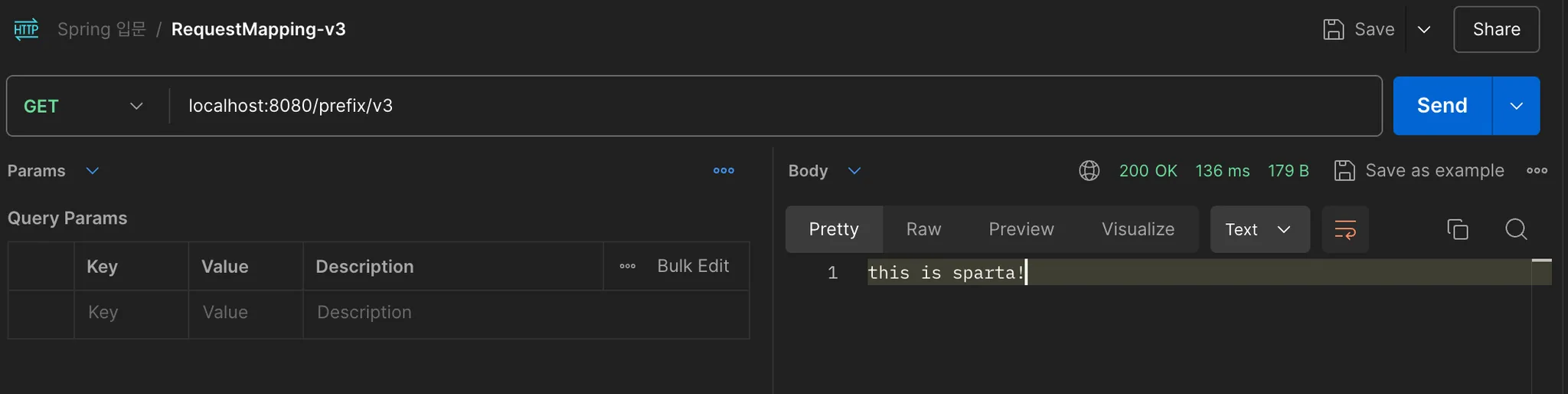The image size is (1568, 394).
Task: Switch to the Raw response tab
Action: pos(923,229)
